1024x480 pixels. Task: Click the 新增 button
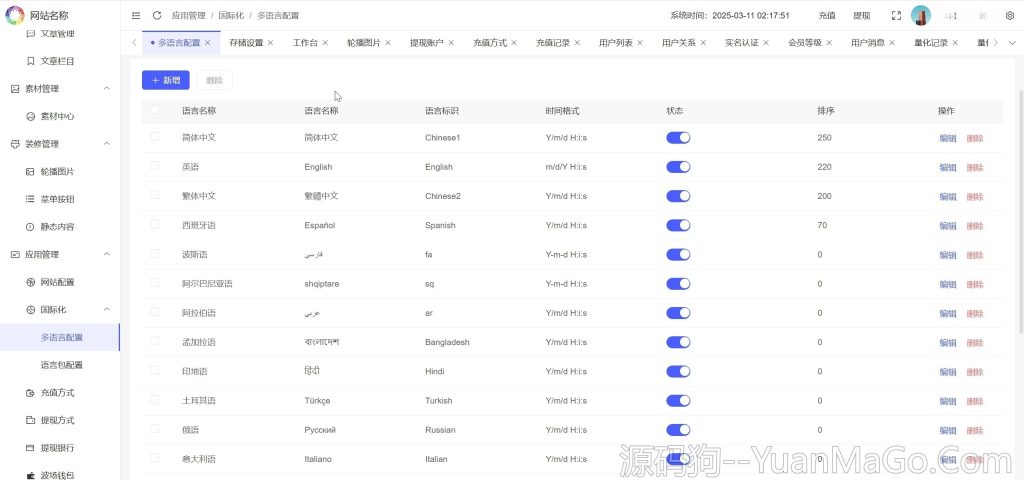click(166, 80)
